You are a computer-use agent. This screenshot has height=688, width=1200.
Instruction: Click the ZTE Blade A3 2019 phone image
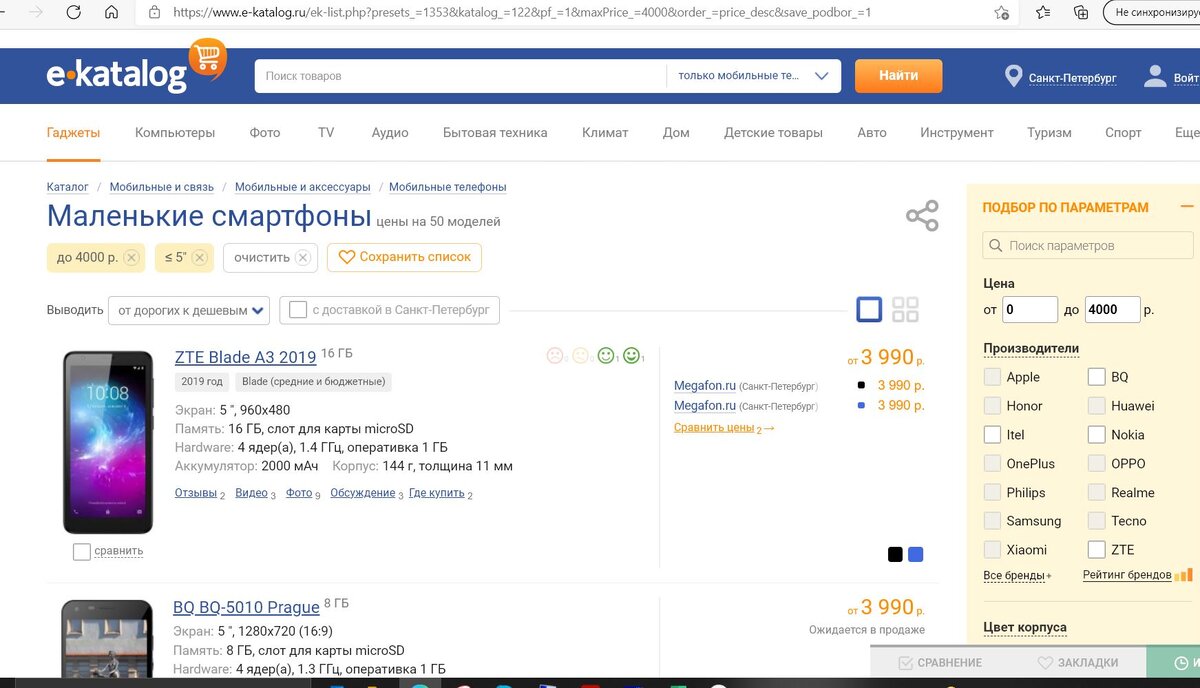[108, 442]
